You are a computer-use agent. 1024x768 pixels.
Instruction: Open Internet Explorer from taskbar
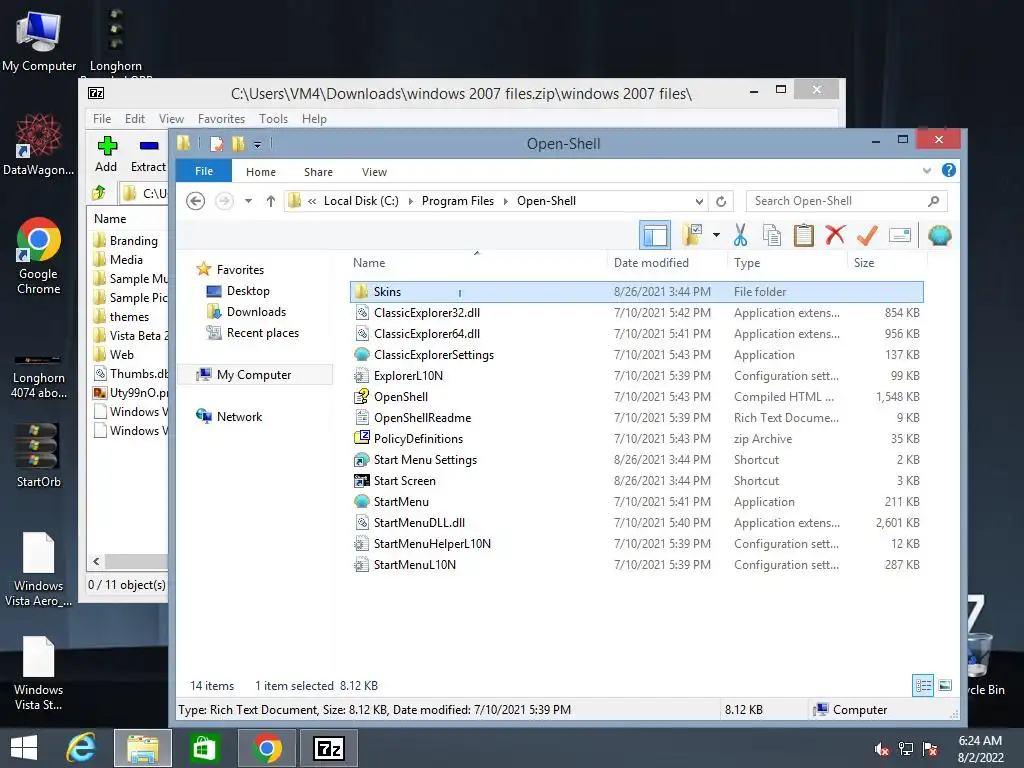pyautogui.click(x=81, y=748)
